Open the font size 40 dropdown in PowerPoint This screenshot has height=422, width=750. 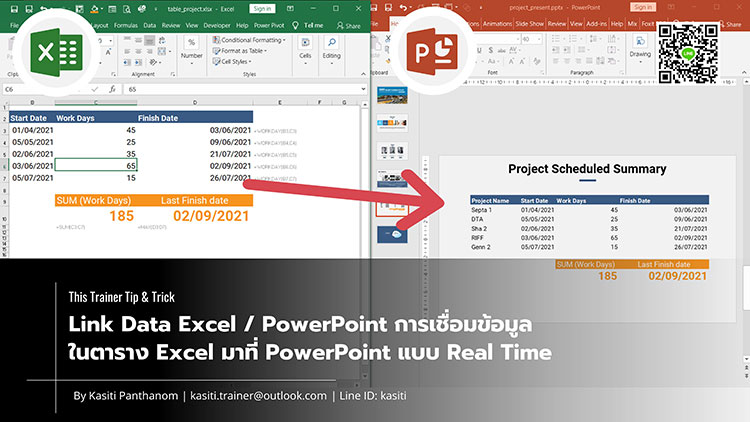point(540,39)
